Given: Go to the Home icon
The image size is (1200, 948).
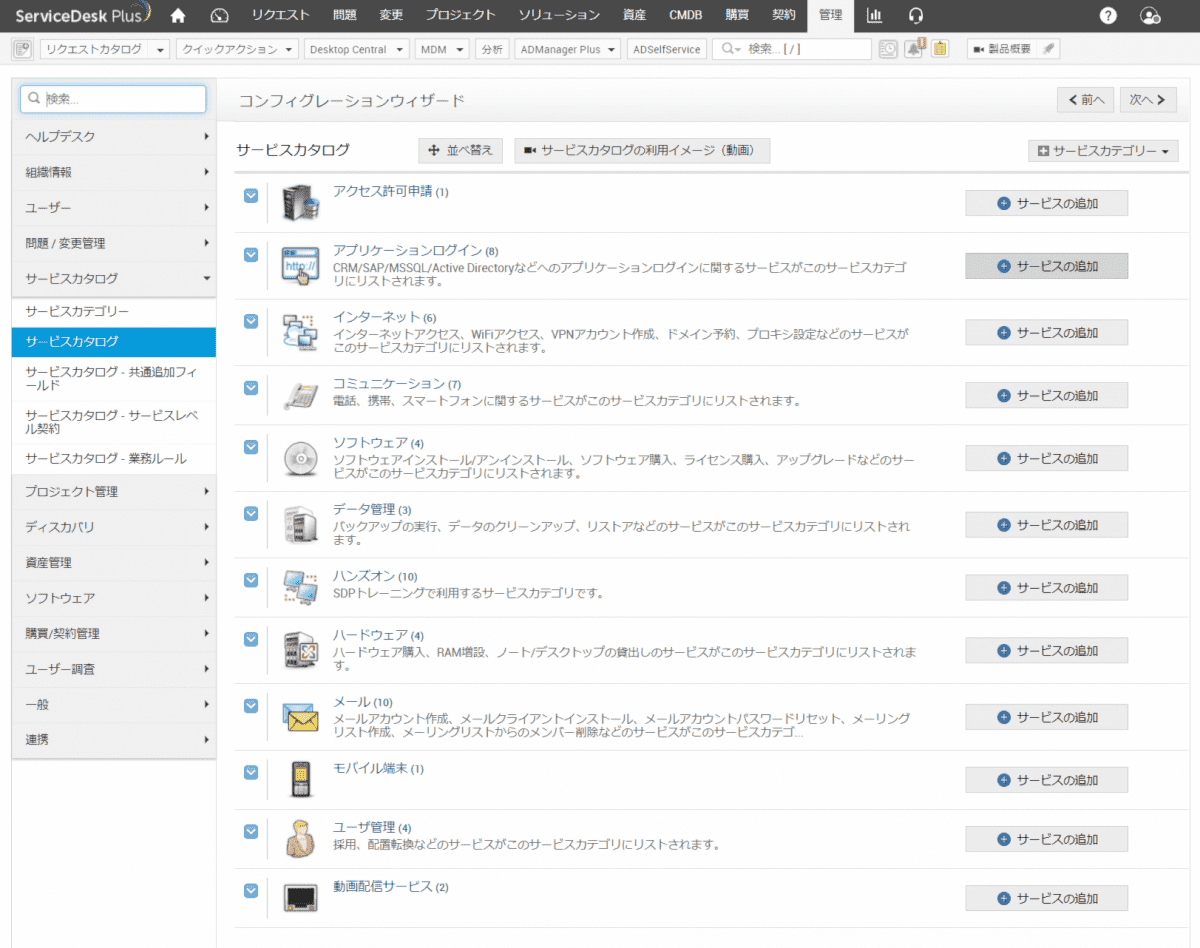Looking at the screenshot, I should (178, 15).
